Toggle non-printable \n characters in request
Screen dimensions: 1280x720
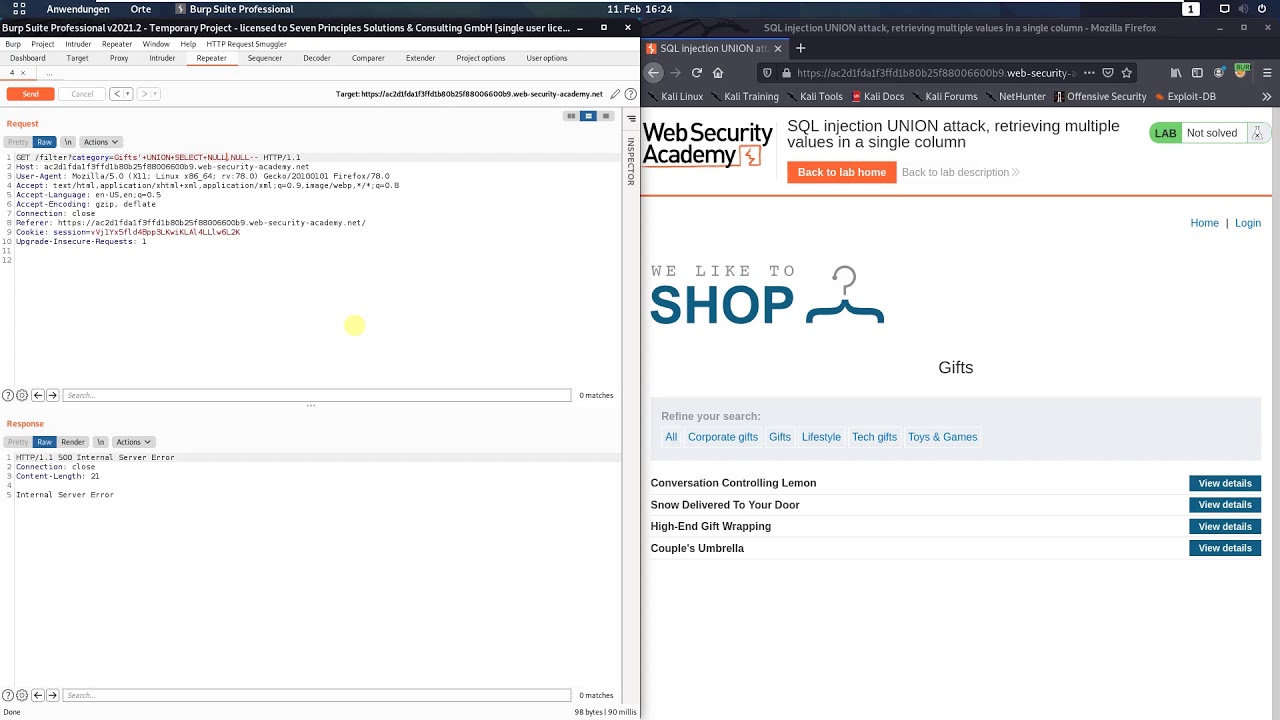pos(68,142)
